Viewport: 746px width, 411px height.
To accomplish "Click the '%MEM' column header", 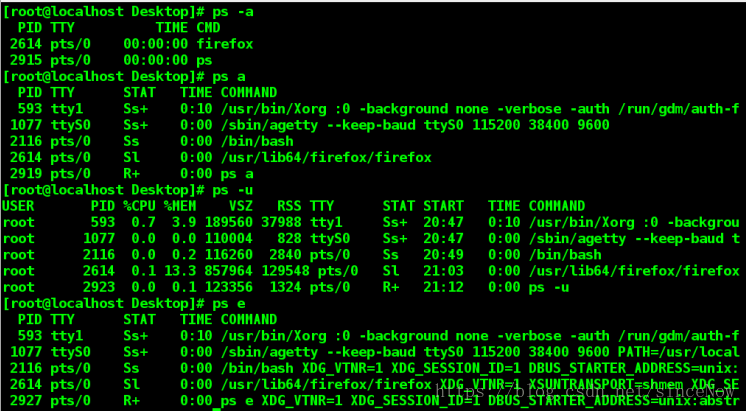I will click(180, 206).
